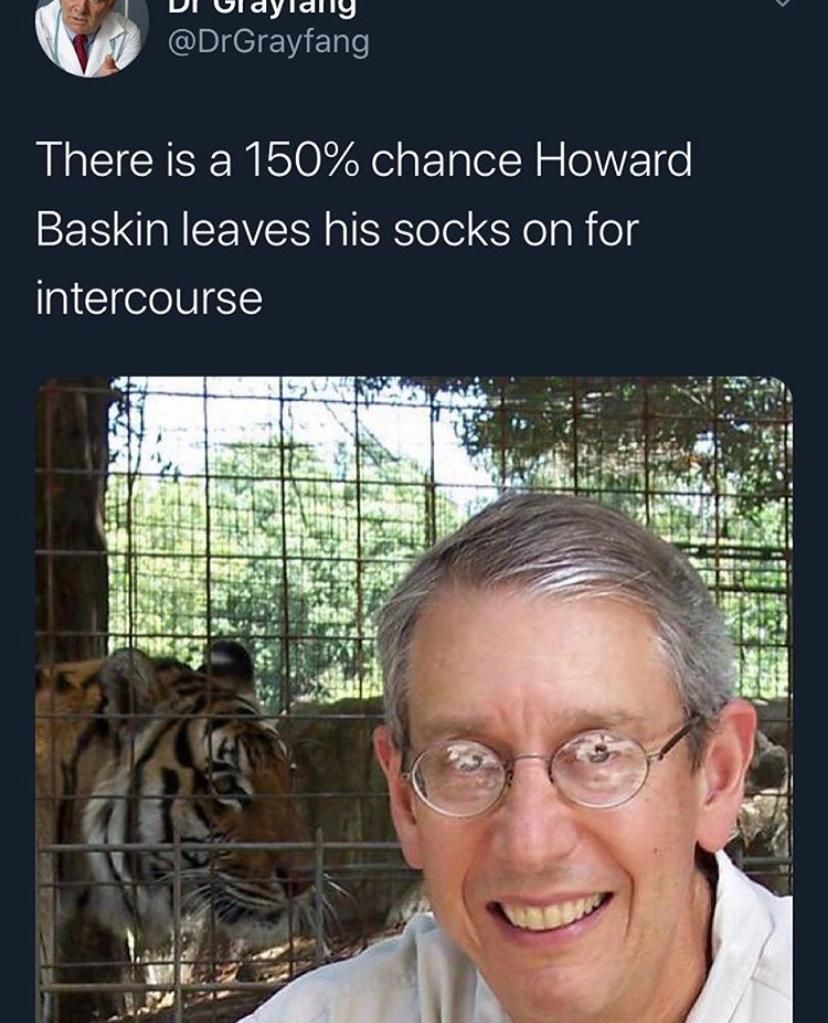Tap the word "socks" in the tweet
The height and width of the screenshot is (1023, 828).
tap(452, 230)
